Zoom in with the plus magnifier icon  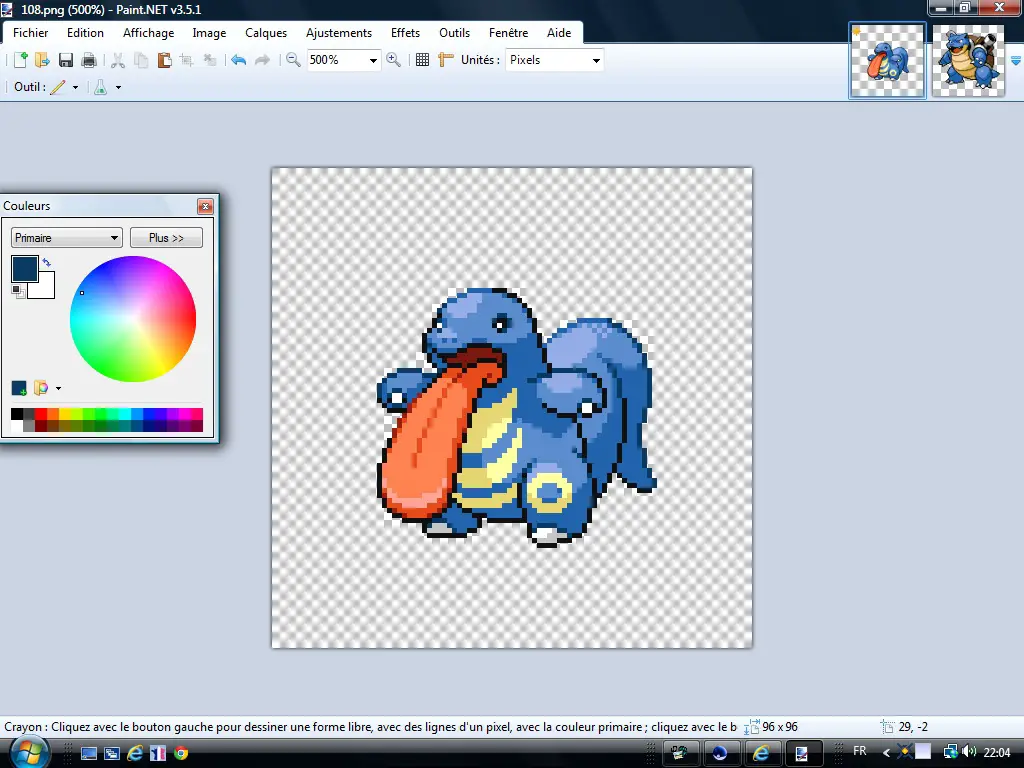coord(393,60)
